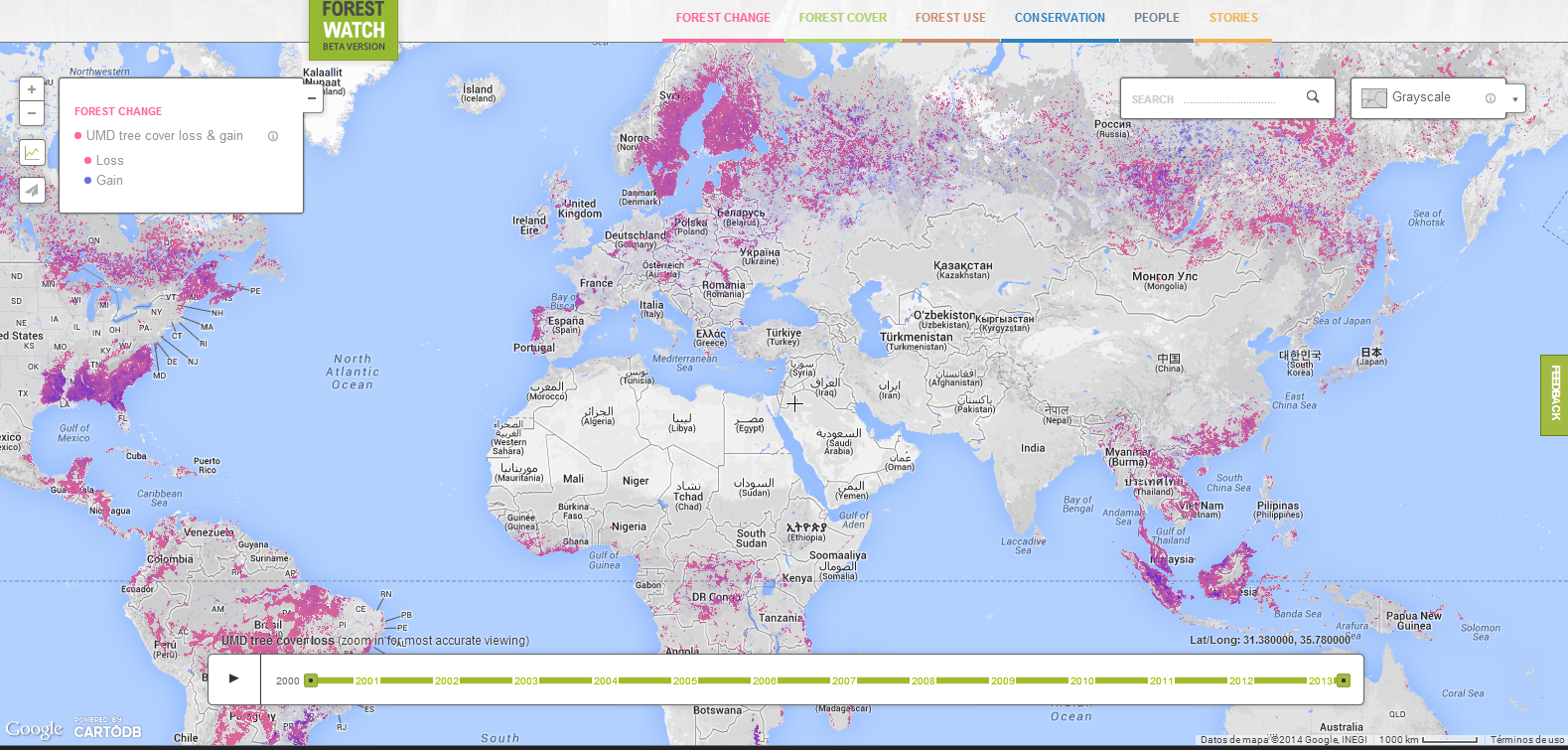Viewport: 1568px width, 750px height.
Task: Open the Forest Cover menu
Action: 842,18
